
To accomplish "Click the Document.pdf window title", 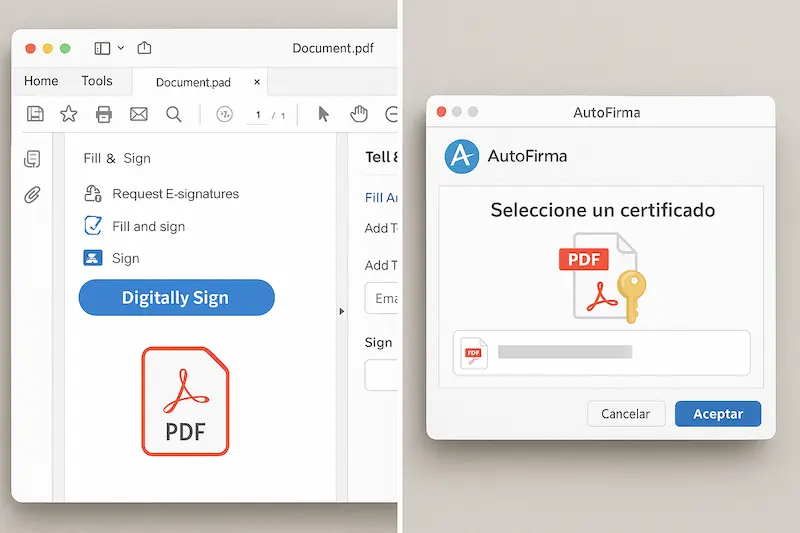I will (x=333, y=48).
